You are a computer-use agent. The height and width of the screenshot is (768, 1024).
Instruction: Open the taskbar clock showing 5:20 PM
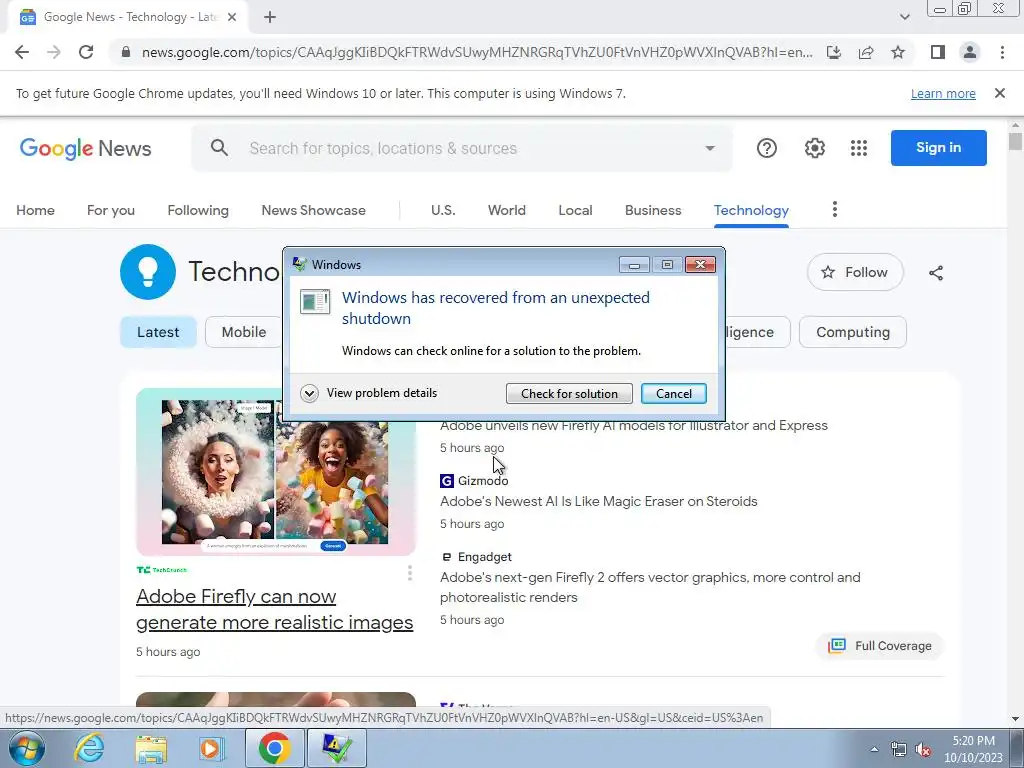click(x=973, y=749)
